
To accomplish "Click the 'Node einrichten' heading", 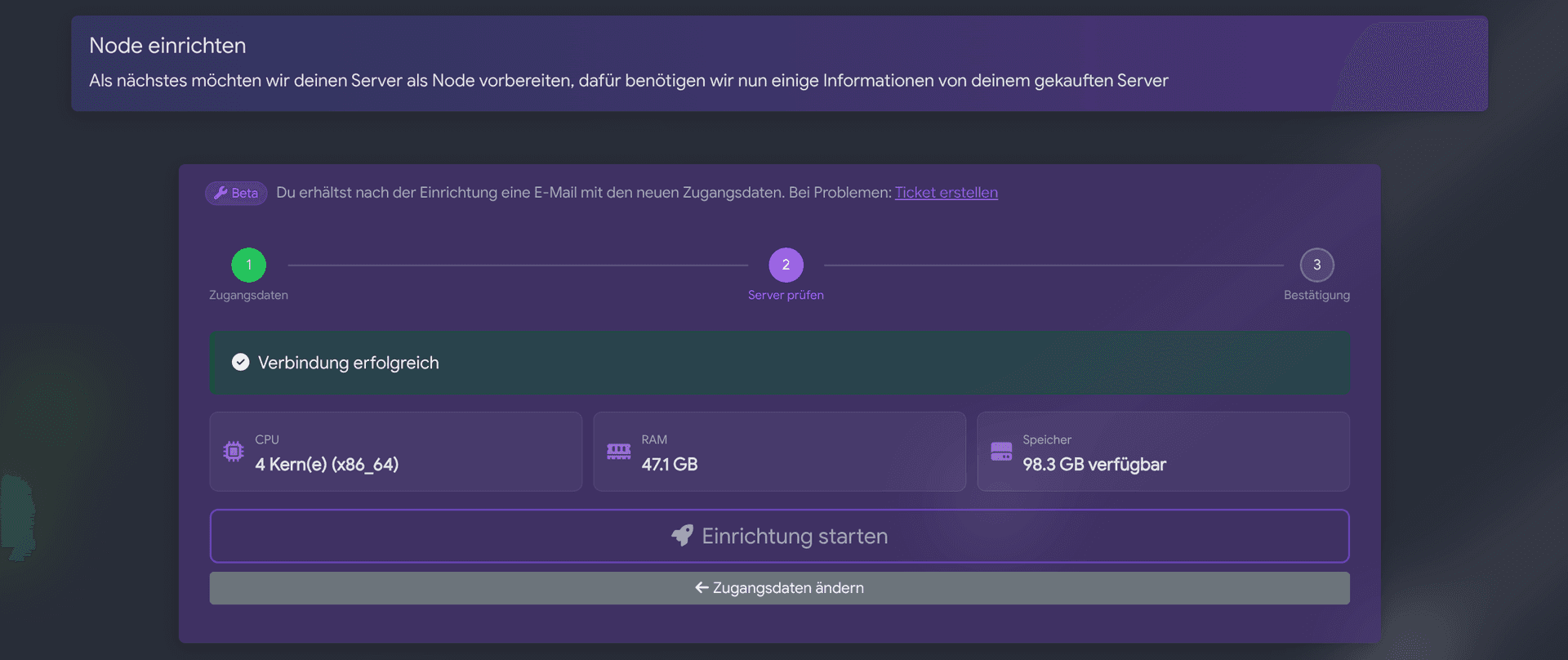I will (x=167, y=46).
